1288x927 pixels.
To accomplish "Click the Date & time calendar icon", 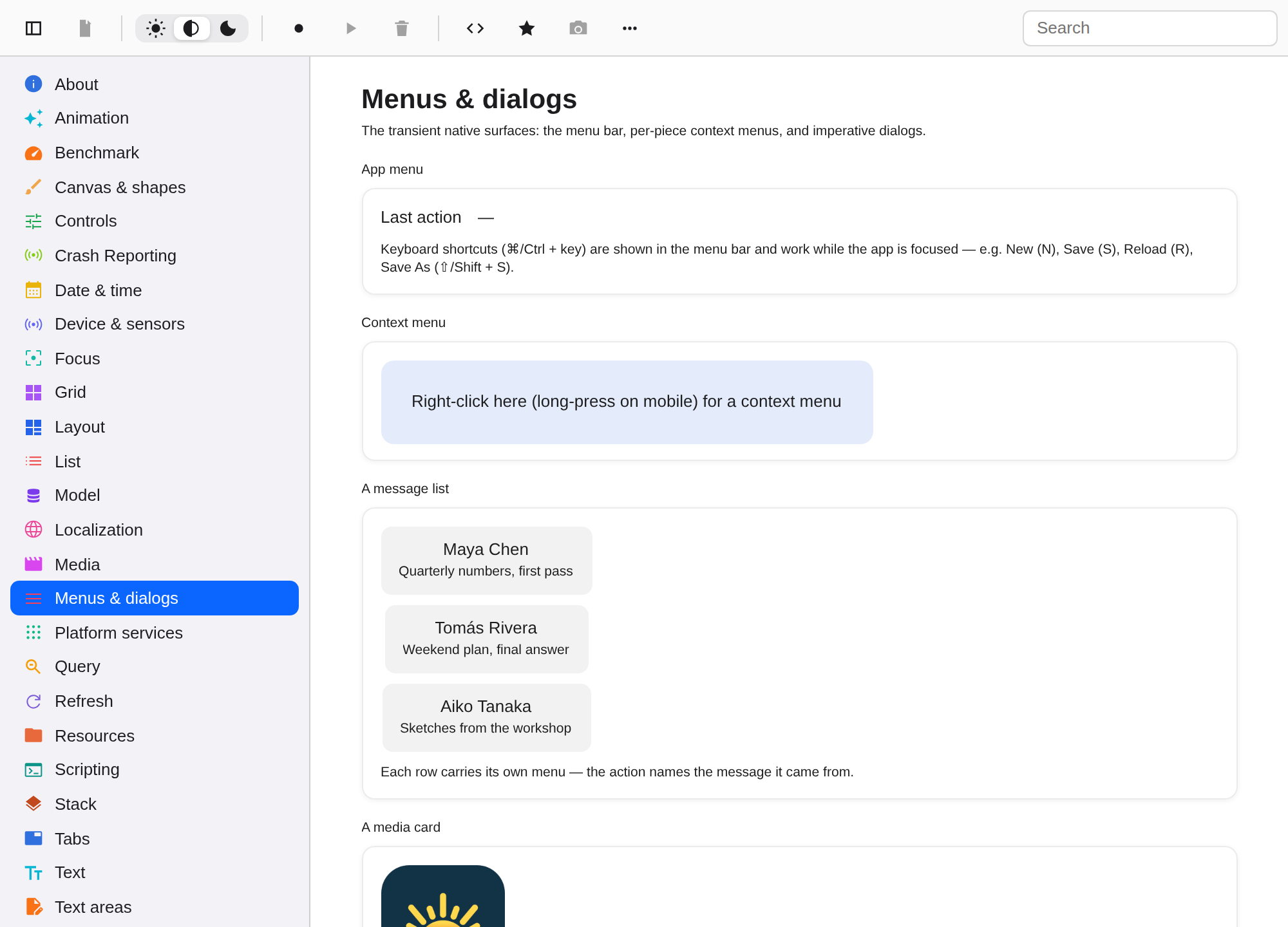I will (33, 290).
